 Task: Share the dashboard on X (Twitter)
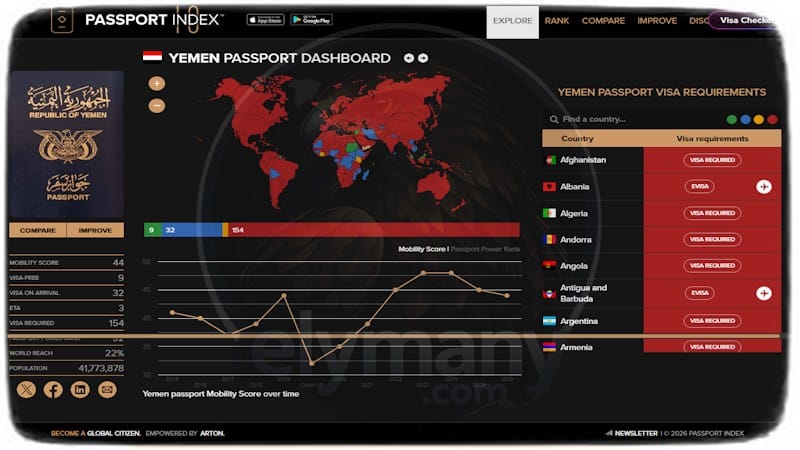click(26, 390)
